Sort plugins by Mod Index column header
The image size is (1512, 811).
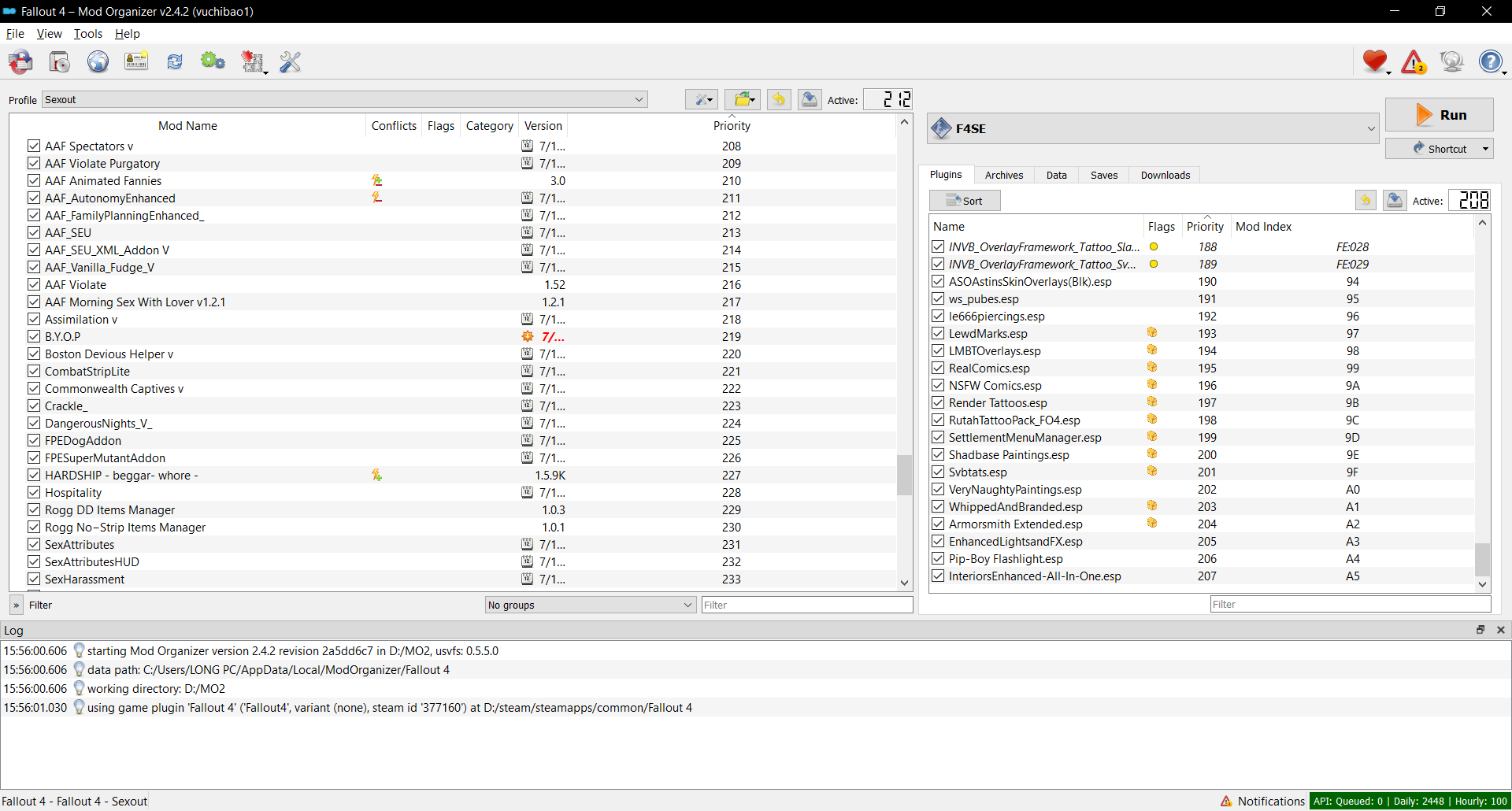(x=1352, y=227)
